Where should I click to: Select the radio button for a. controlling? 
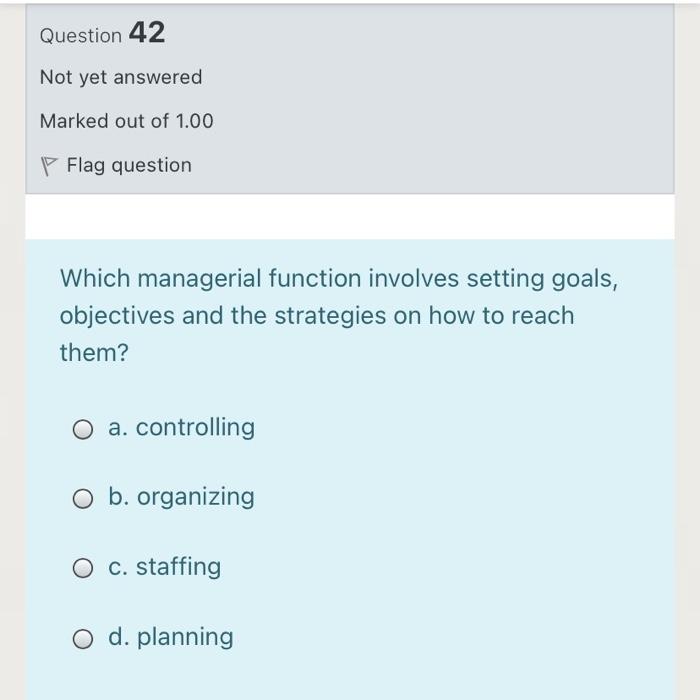(83, 430)
